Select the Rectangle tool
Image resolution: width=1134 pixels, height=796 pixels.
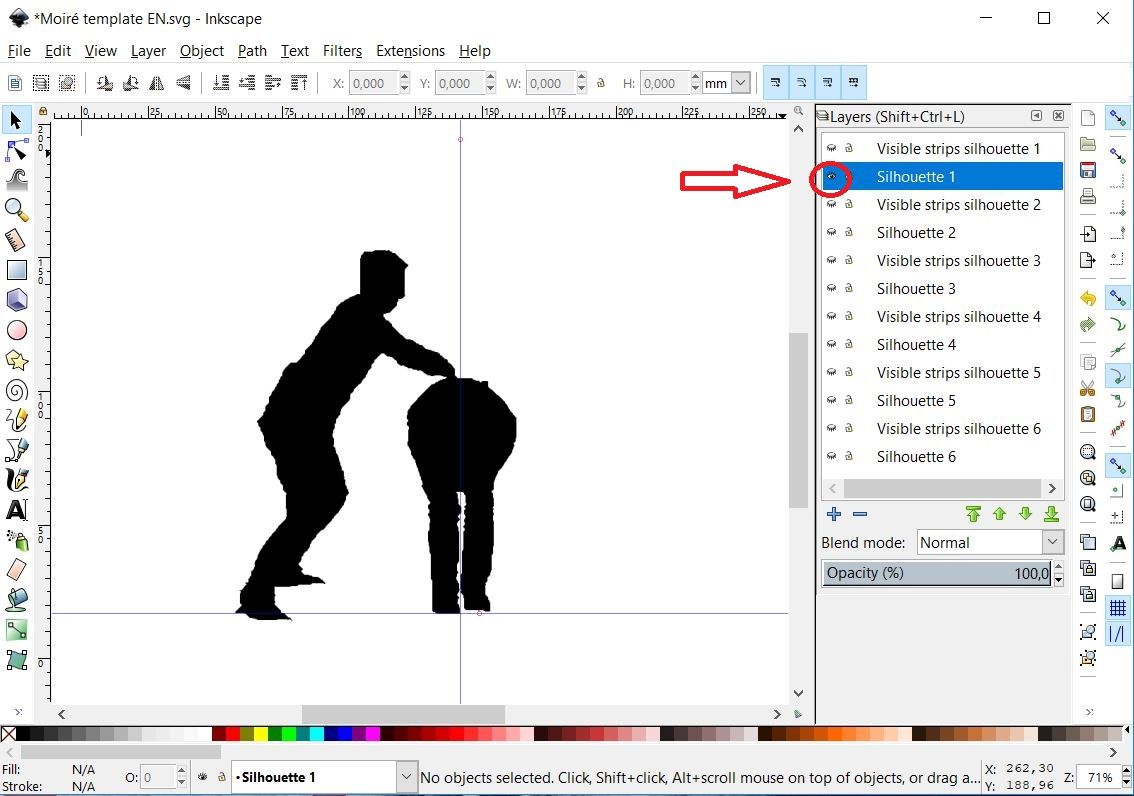pos(15,270)
